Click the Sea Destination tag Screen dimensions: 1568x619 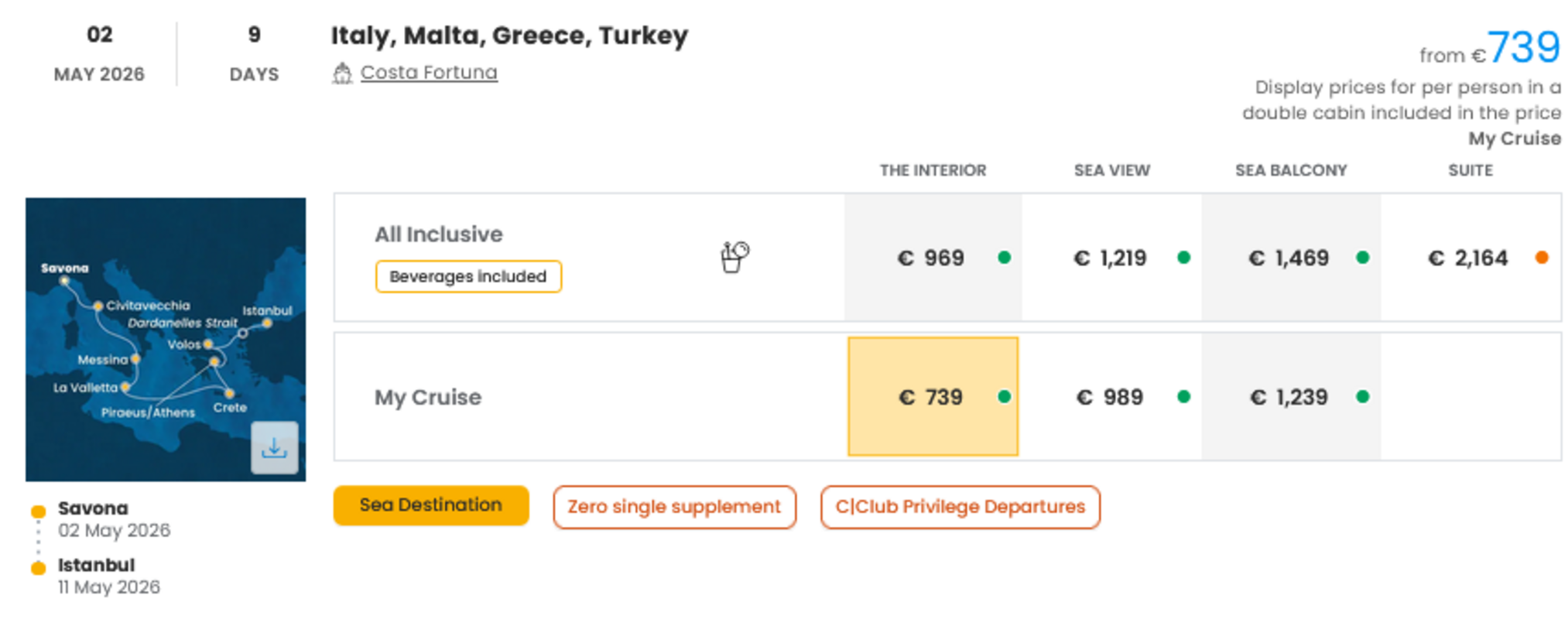pyautogui.click(x=431, y=505)
